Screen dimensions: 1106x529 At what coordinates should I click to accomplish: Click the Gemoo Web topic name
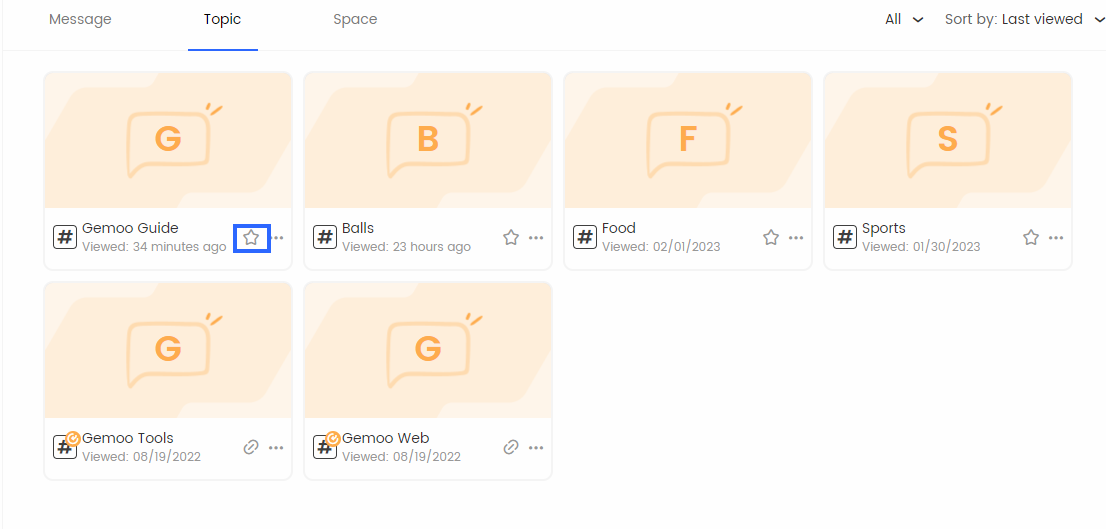(x=385, y=438)
